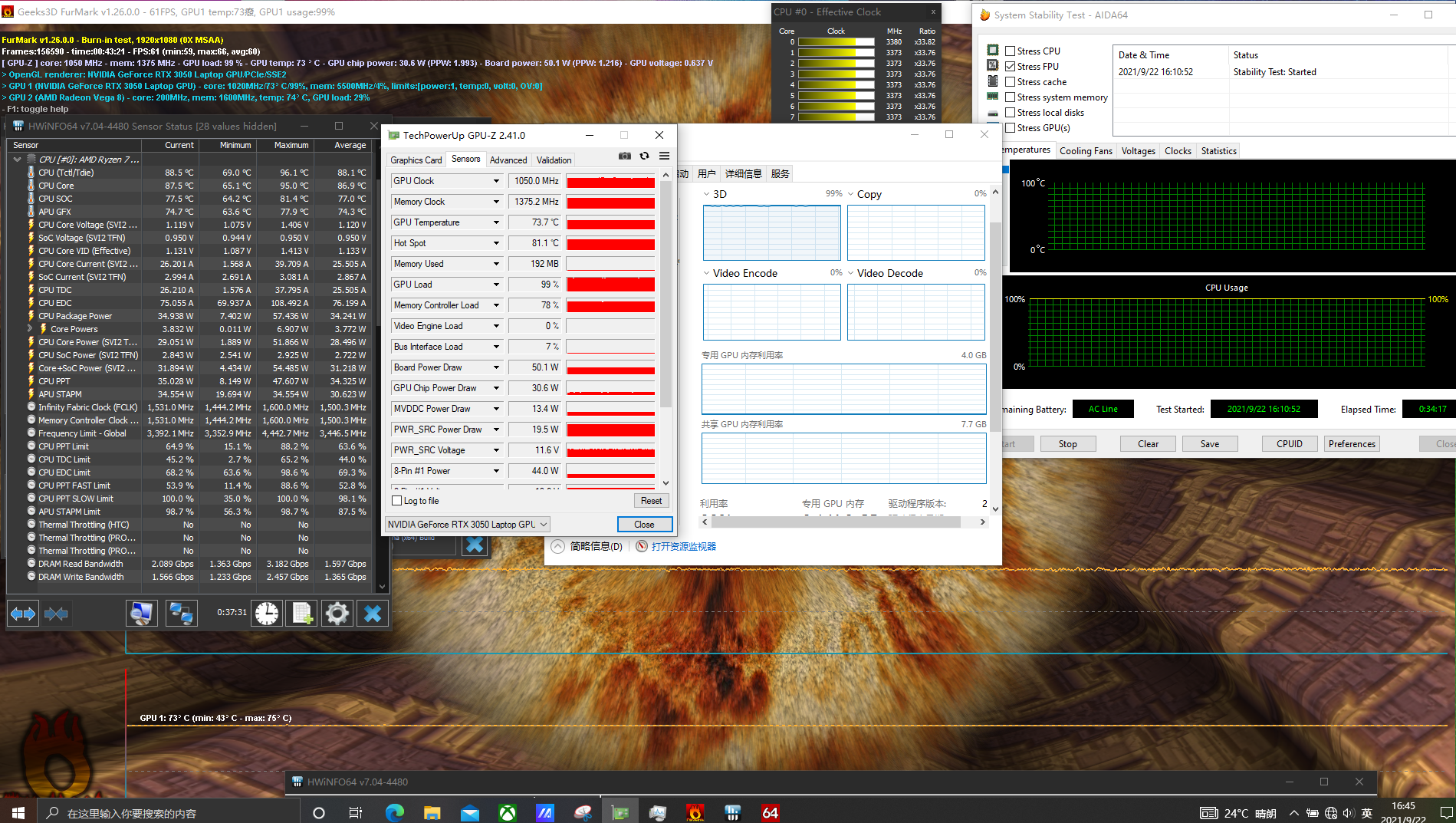The image size is (1456, 823).
Task: Open Microsoft Edge from taskbar
Action: tap(395, 812)
